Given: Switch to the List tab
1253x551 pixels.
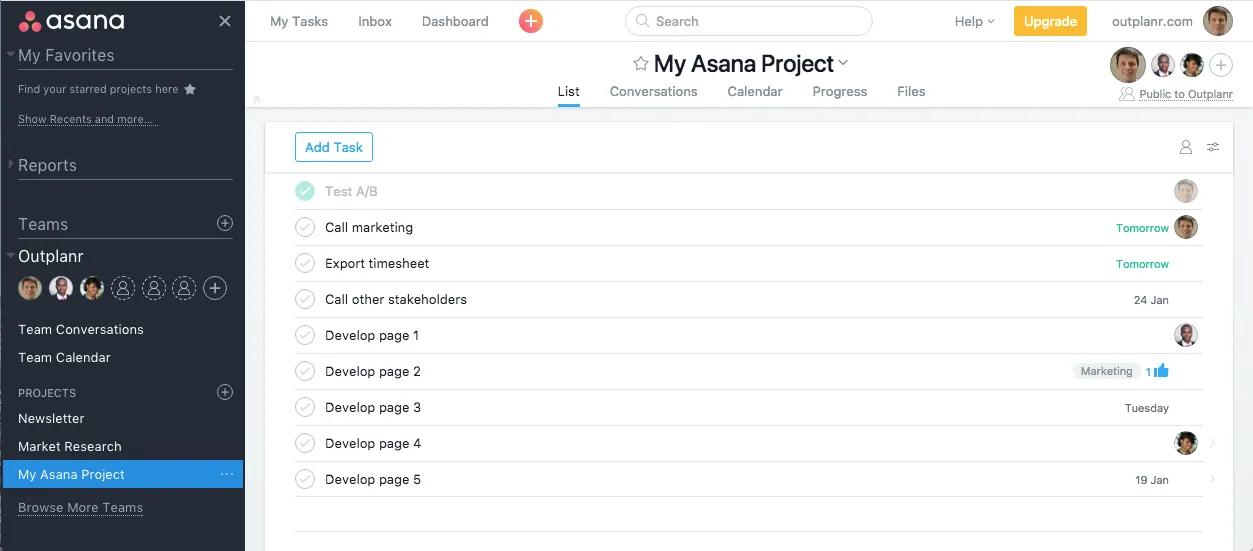Looking at the screenshot, I should (569, 91).
